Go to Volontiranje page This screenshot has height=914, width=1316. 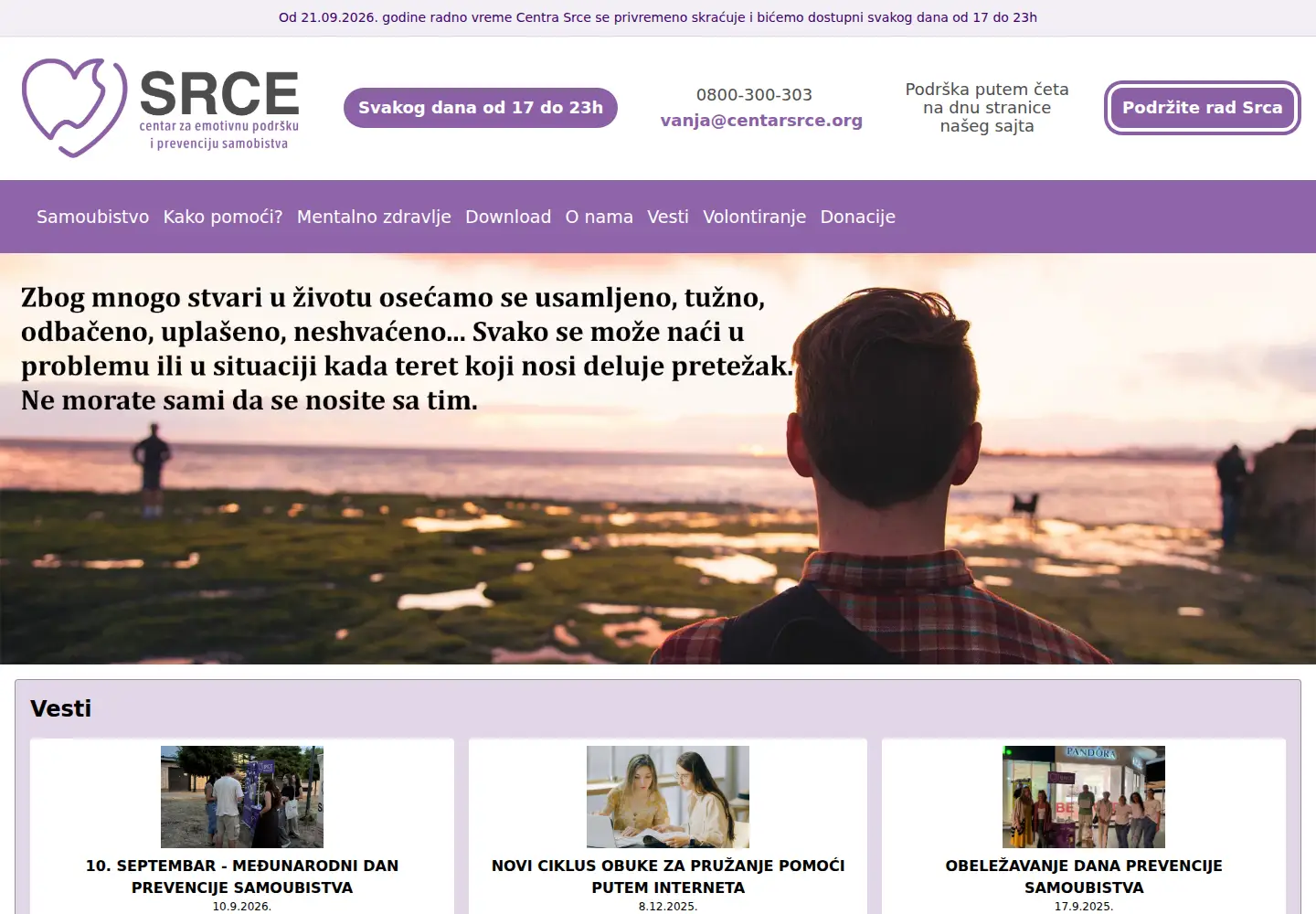(754, 217)
